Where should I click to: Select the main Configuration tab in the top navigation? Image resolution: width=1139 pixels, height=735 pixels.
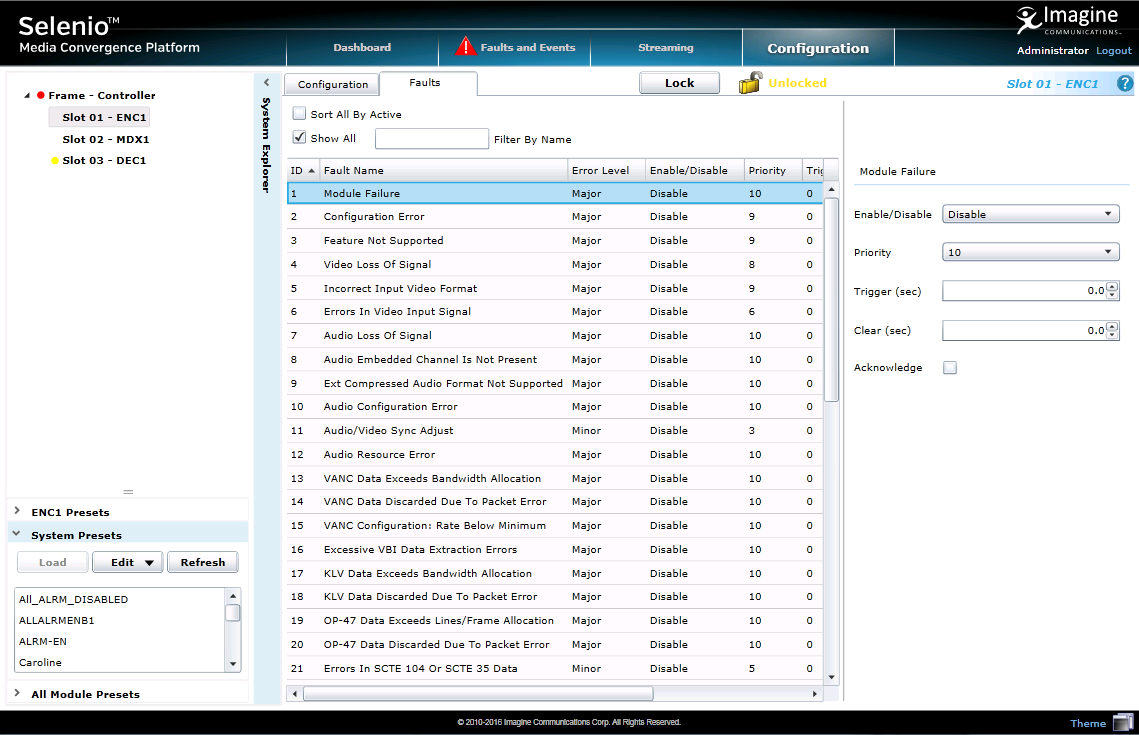(818, 48)
